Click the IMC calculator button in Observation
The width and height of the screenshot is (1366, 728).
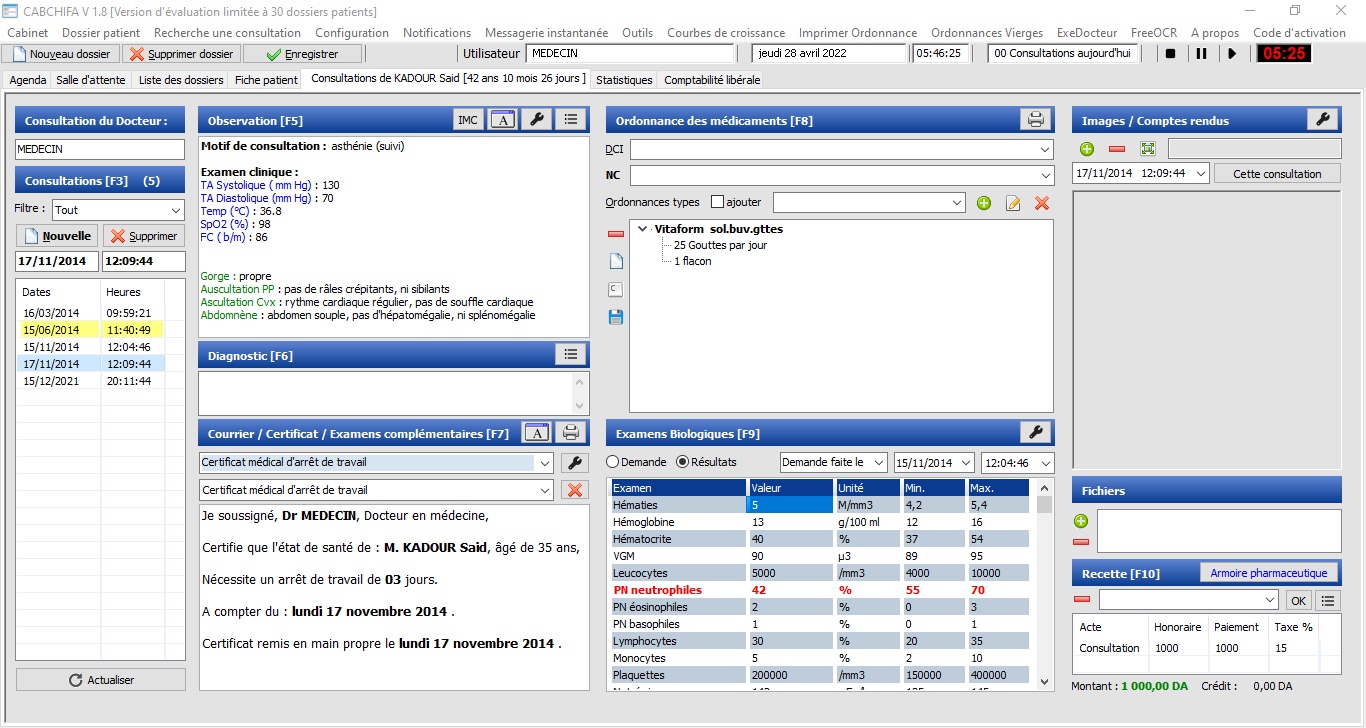click(x=467, y=120)
